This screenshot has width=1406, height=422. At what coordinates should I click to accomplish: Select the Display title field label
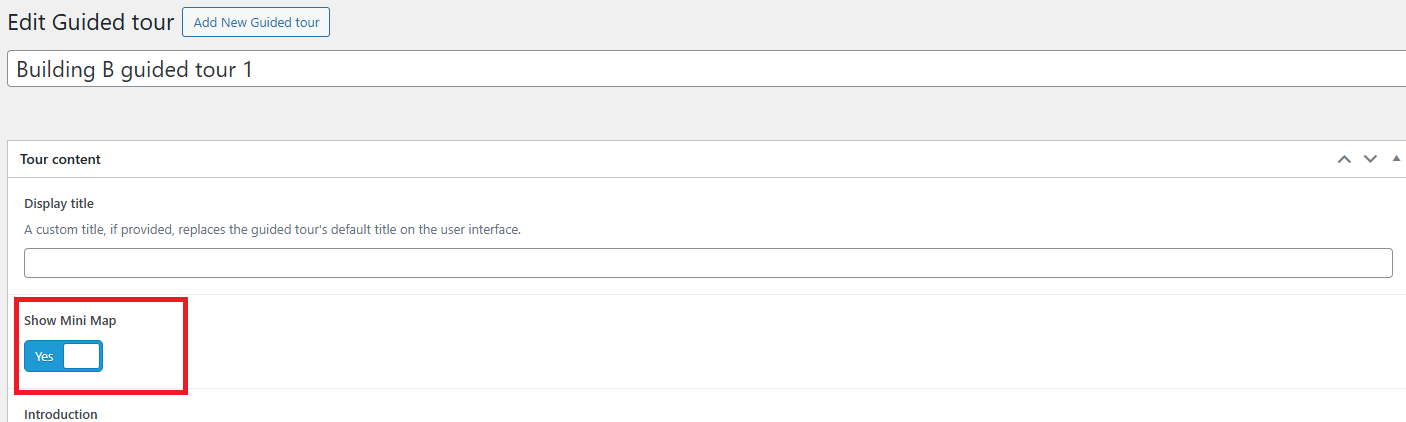pyautogui.click(x=59, y=203)
